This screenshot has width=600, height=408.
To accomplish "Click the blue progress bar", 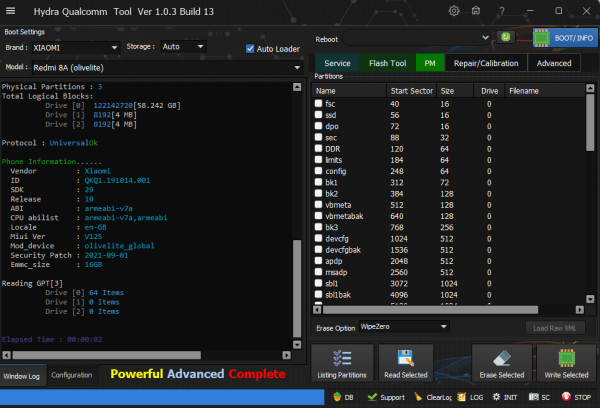I will tap(162, 397).
